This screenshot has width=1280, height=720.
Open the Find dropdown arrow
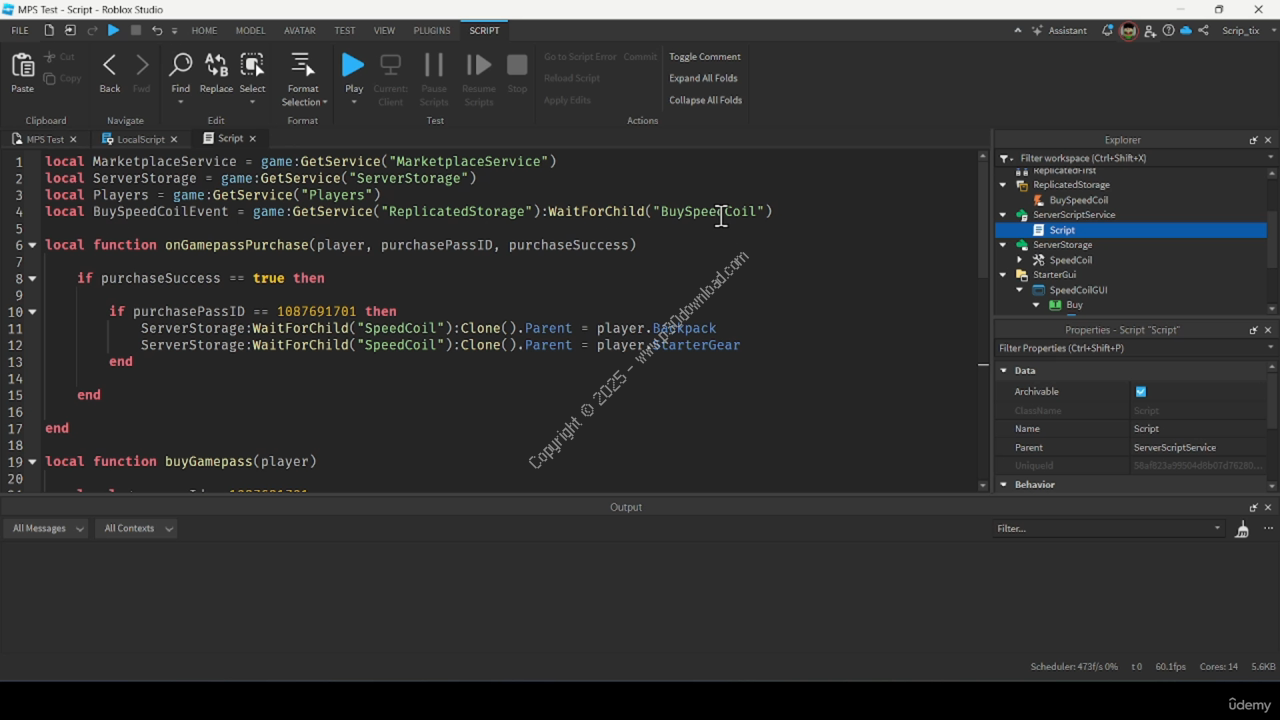(181, 102)
